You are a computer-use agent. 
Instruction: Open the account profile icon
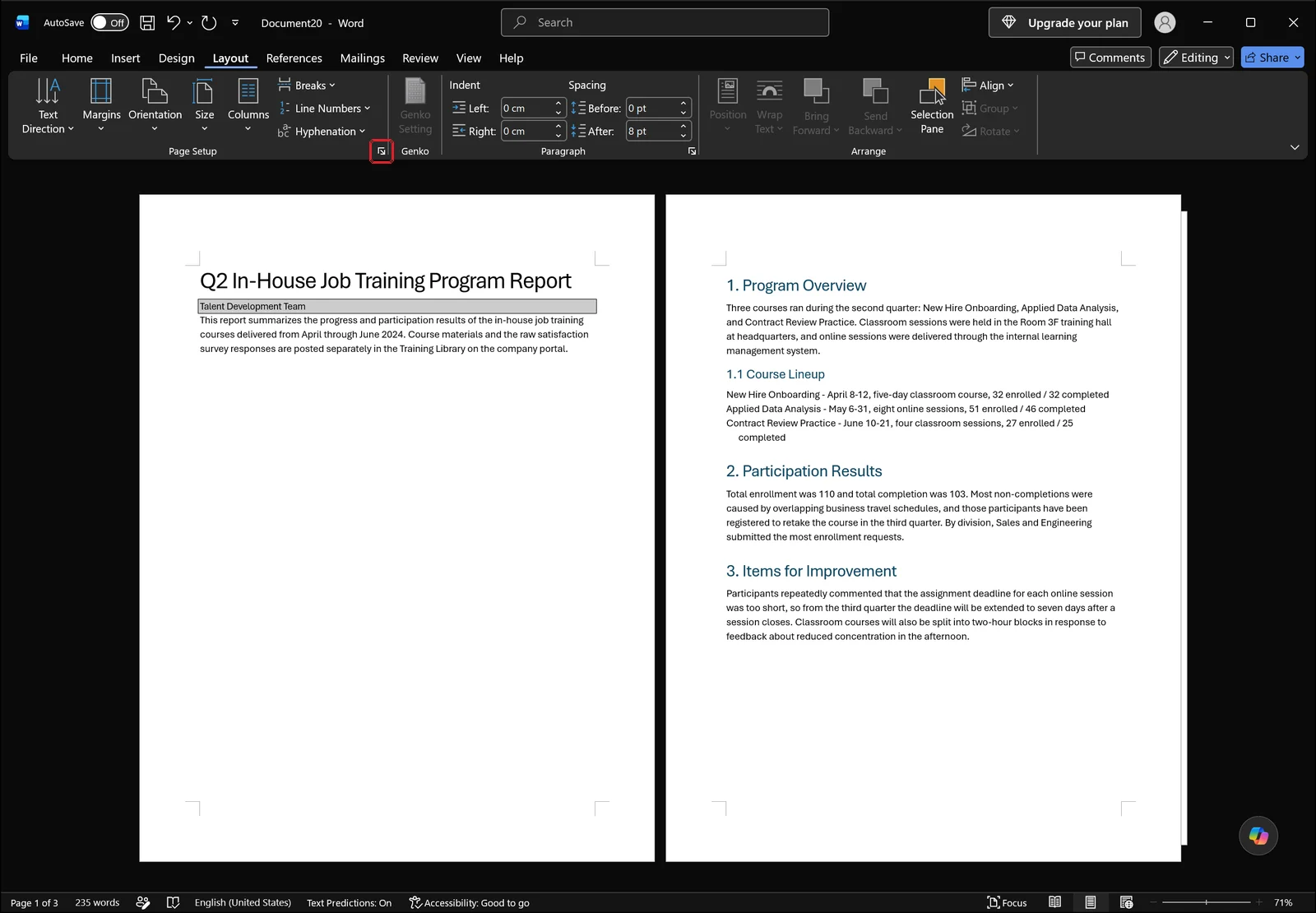(x=1165, y=23)
